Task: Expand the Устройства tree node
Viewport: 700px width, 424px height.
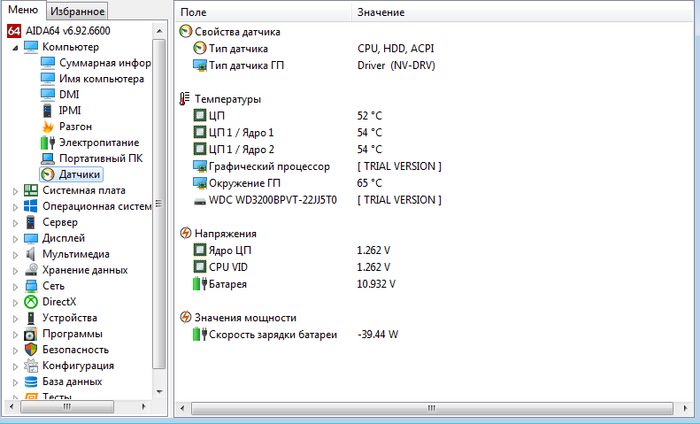Action: click(15, 319)
